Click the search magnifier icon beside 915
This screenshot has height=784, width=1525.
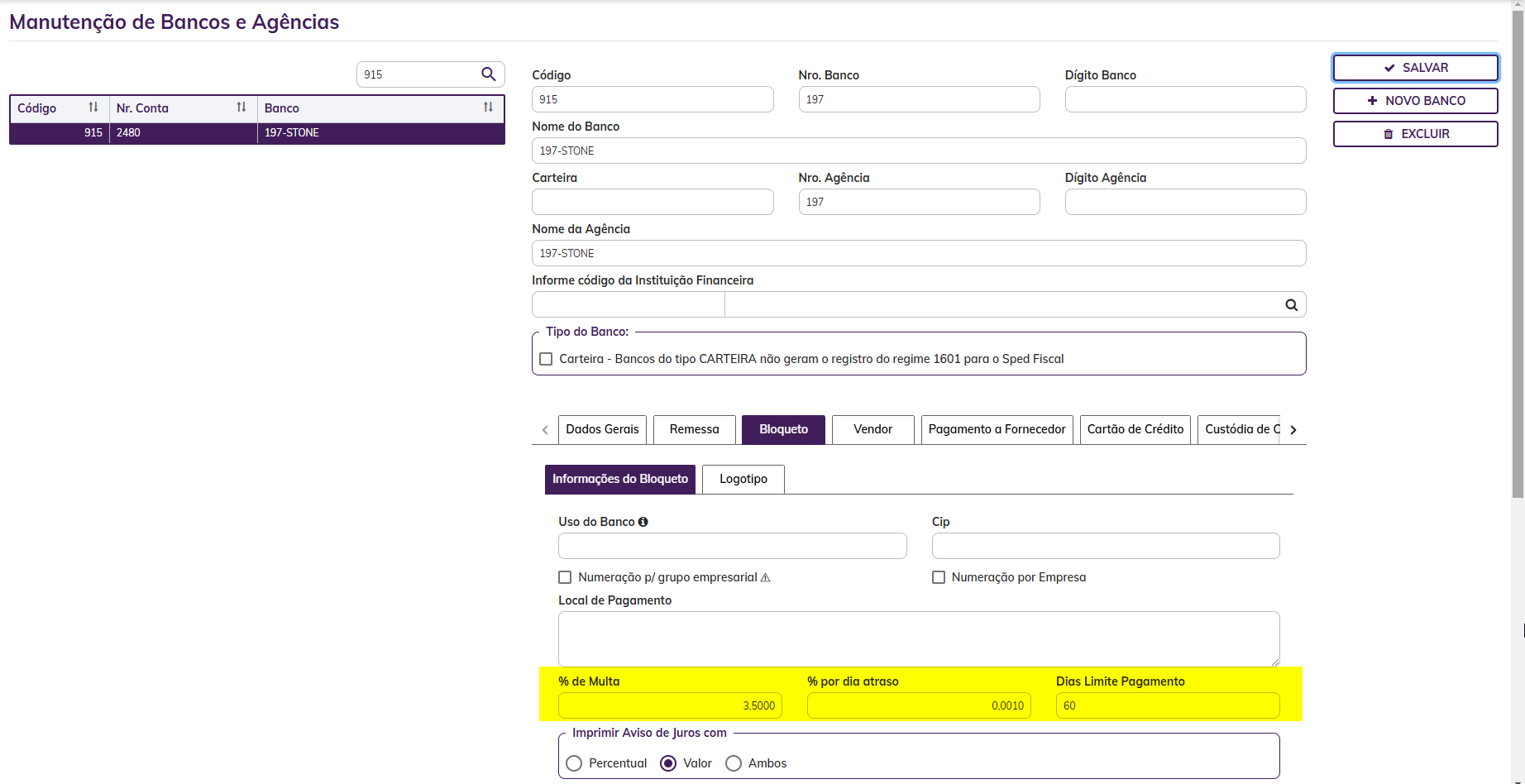pyautogui.click(x=488, y=74)
